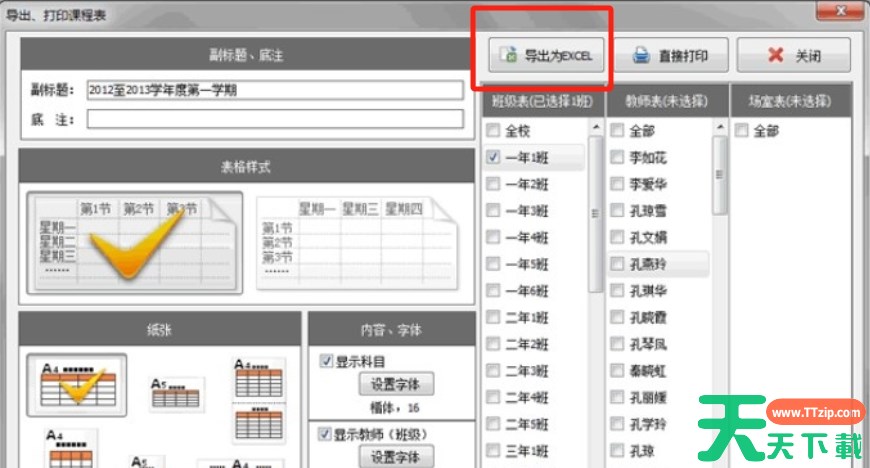The width and height of the screenshot is (870, 468).
Task: Click the 直接打印 print button
Action: point(671,55)
